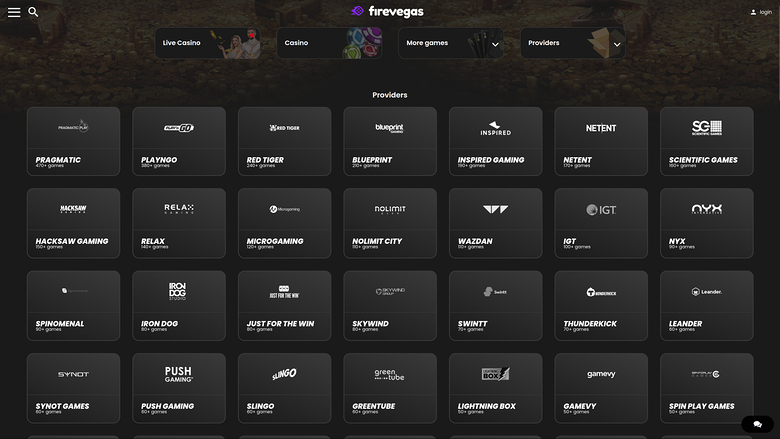Click the Slingo provider logo
Screen dimensions: 780x439
pos(284,374)
